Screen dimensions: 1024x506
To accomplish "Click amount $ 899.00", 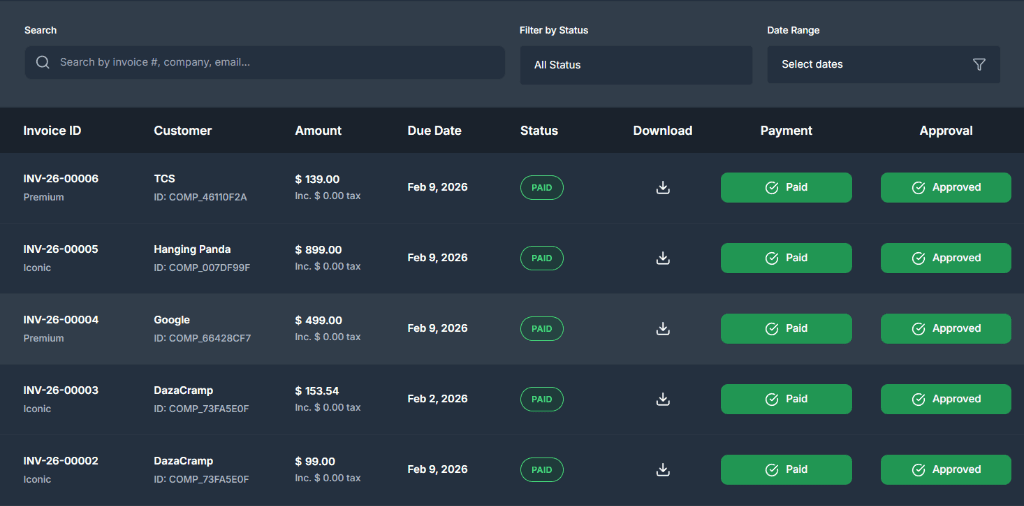I will [318, 250].
